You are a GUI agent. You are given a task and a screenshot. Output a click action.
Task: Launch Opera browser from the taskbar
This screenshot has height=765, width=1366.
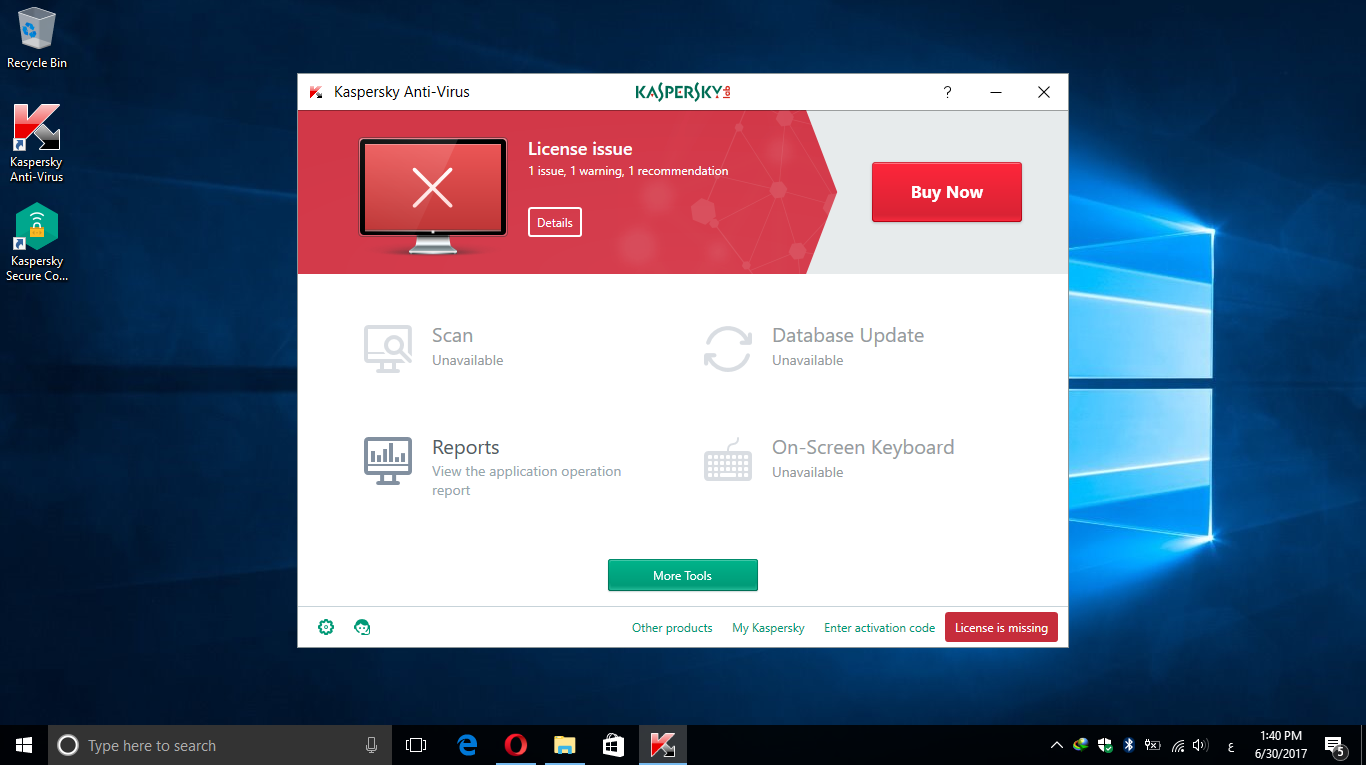click(x=516, y=745)
